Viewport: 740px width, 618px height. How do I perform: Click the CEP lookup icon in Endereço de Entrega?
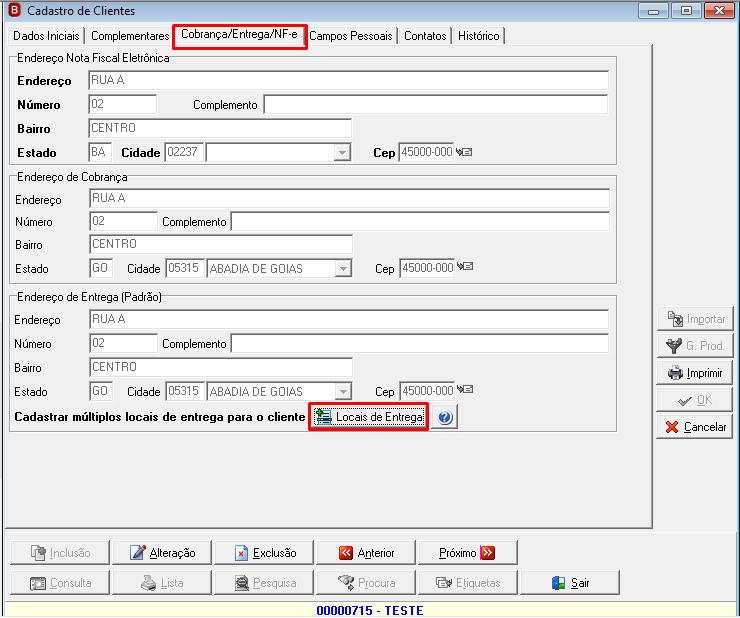click(465, 389)
